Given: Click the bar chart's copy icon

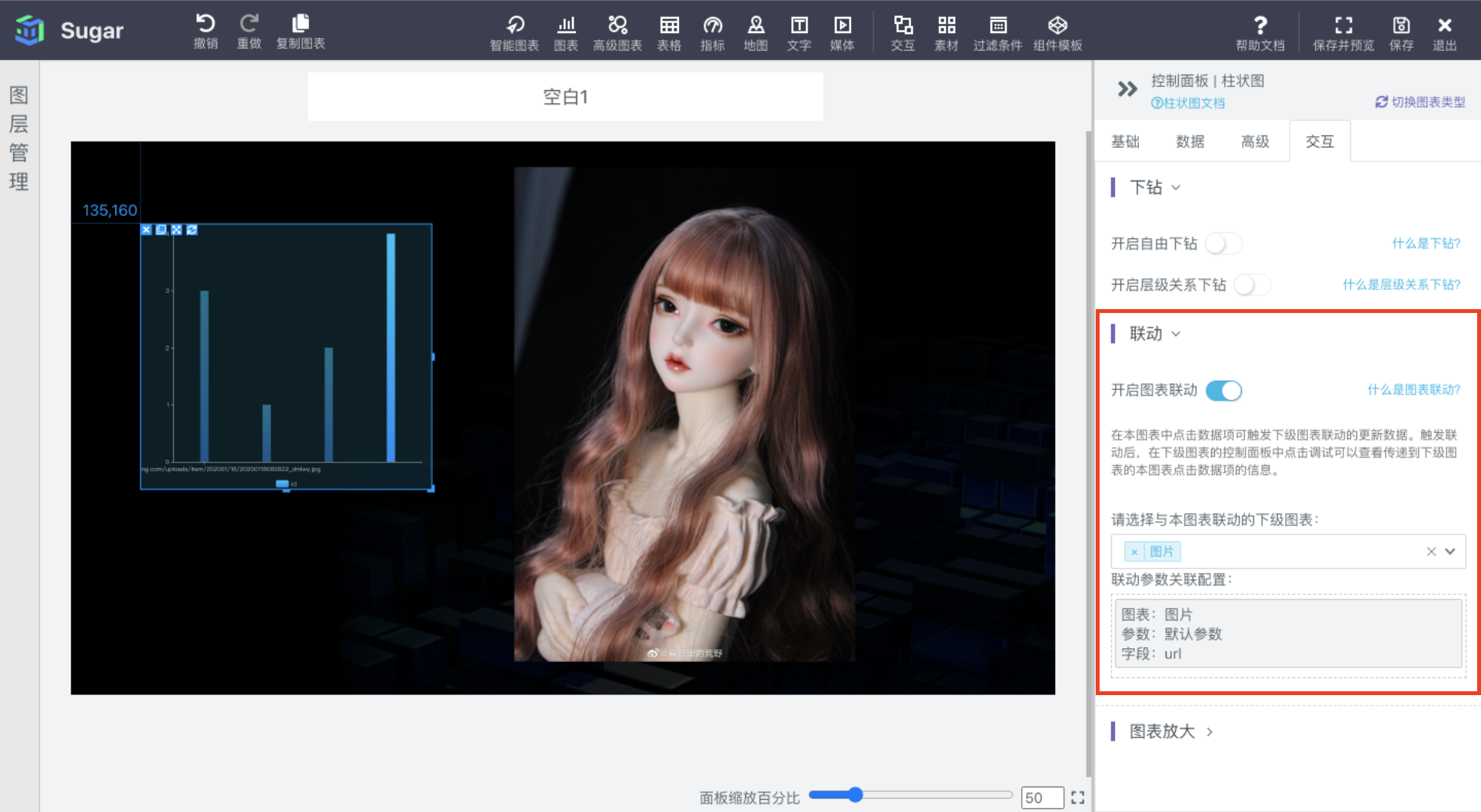Looking at the screenshot, I should tap(161, 230).
